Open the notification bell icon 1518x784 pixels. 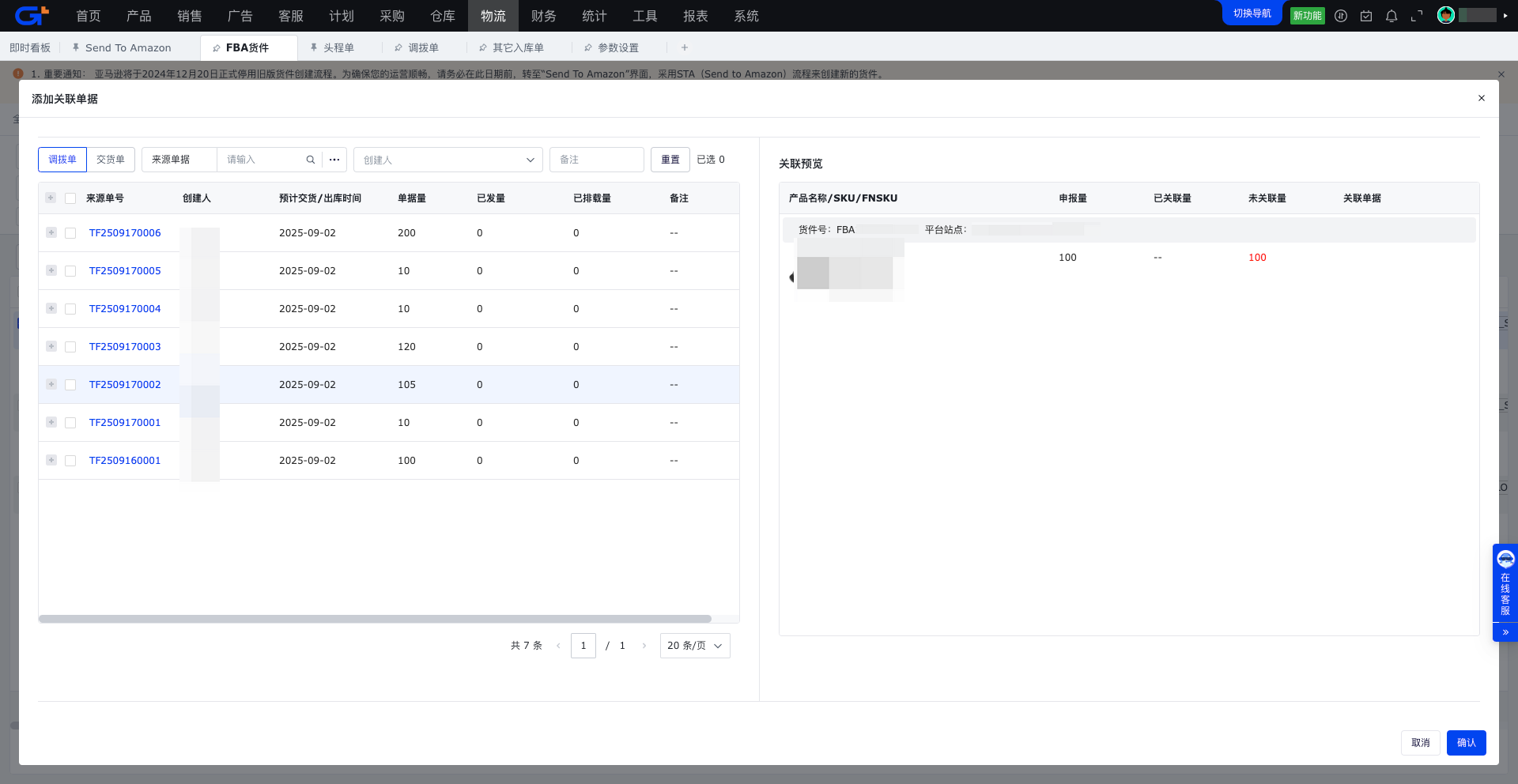(x=1391, y=16)
